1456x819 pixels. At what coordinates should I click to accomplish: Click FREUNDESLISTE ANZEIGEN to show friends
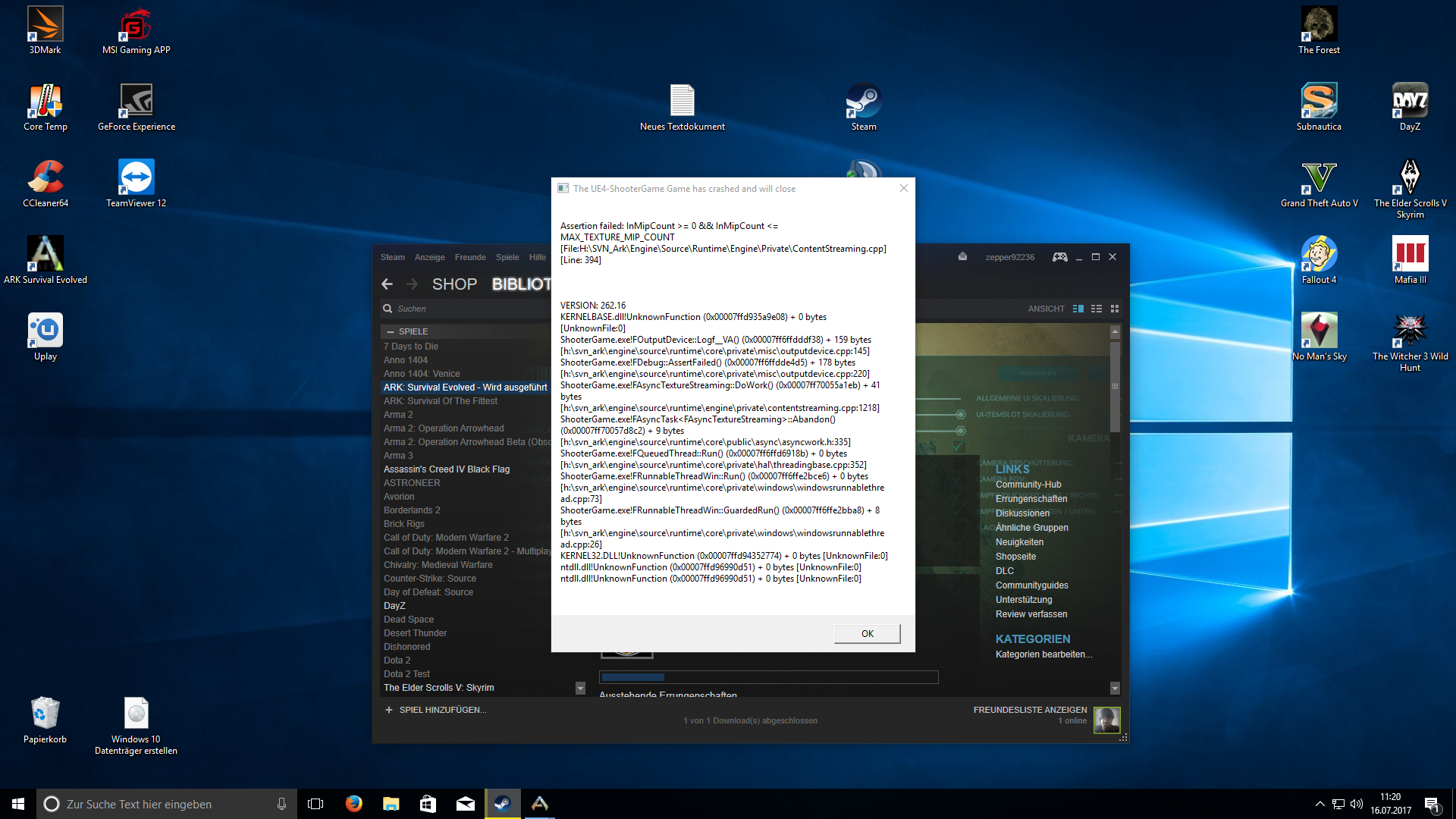pyautogui.click(x=1030, y=710)
